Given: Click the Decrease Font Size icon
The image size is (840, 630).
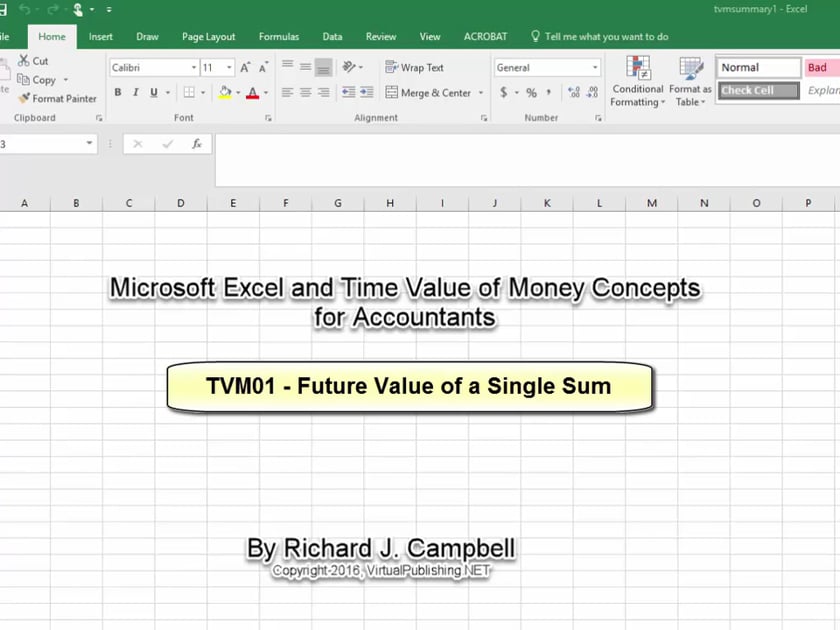Looking at the screenshot, I should pos(263,68).
